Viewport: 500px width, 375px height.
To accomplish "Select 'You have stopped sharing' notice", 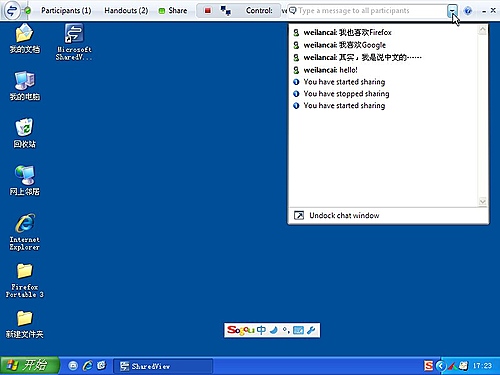I will (x=341, y=94).
